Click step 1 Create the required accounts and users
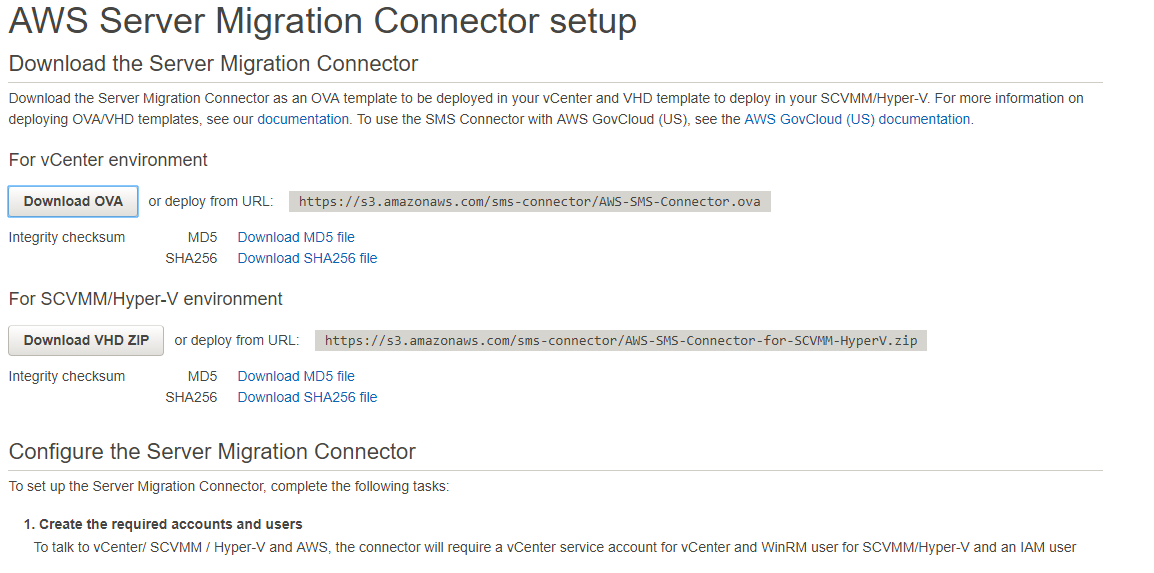Screen dimensions: 1154x573 [163, 524]
